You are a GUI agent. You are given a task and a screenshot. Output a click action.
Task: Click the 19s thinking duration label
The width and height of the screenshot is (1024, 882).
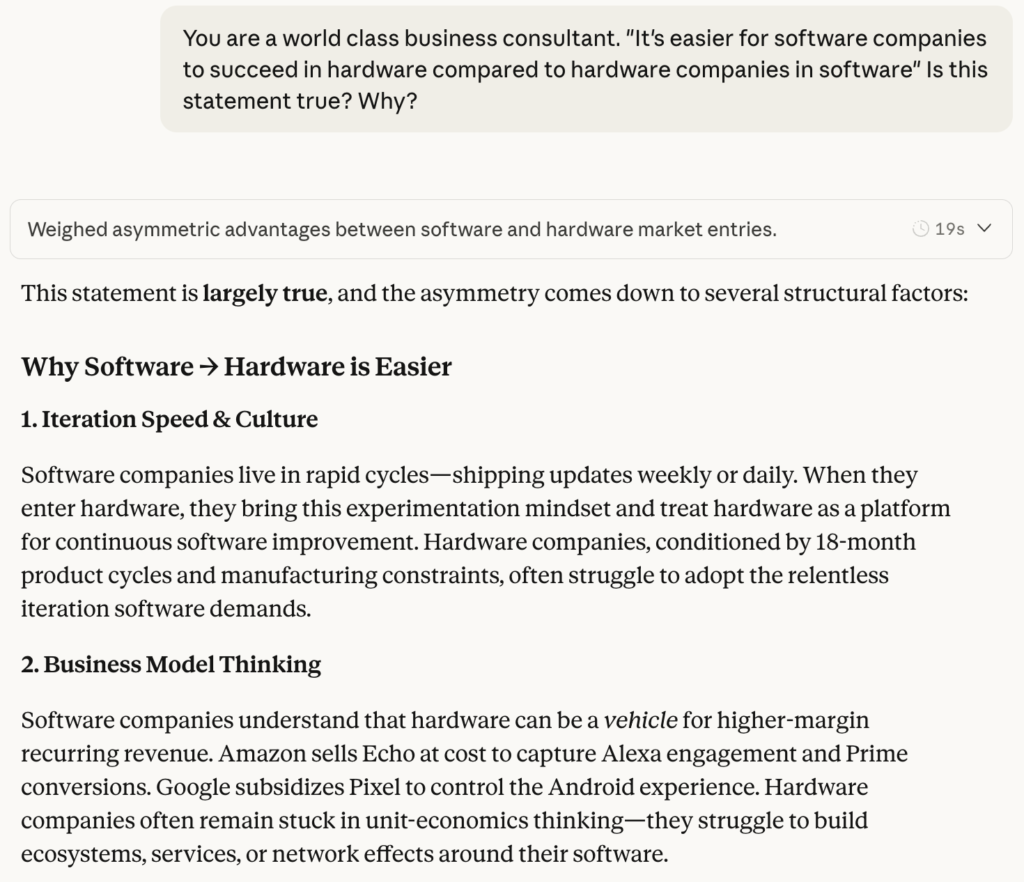click(x=949, y=229)
